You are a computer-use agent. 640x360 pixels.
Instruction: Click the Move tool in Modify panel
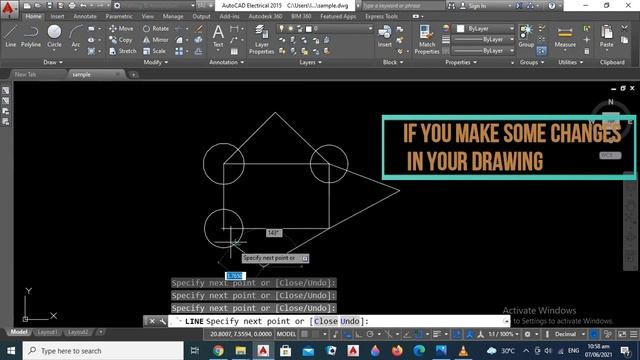click(121, 29)
